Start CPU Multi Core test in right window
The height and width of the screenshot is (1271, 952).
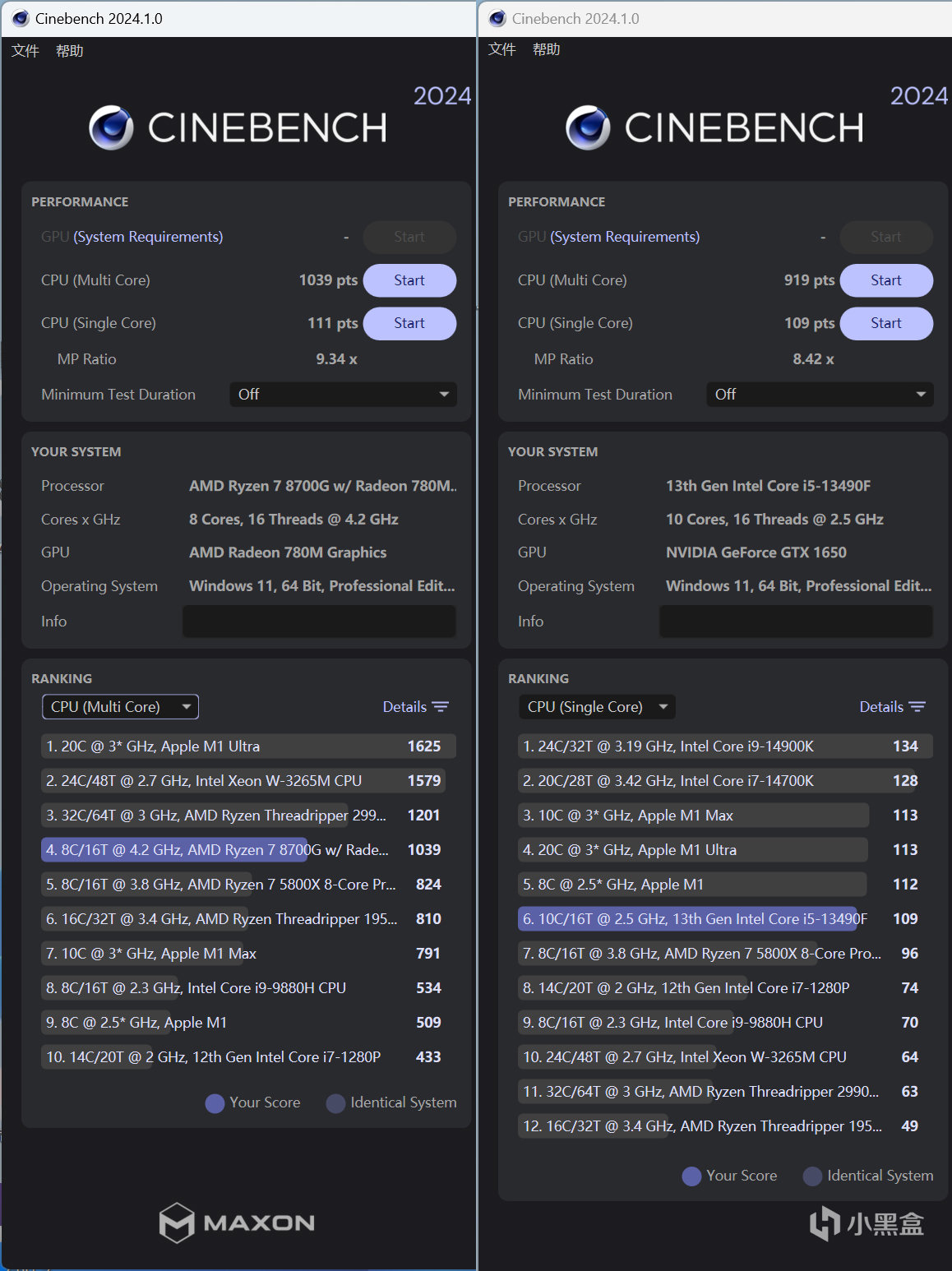[x=886, y=280]
